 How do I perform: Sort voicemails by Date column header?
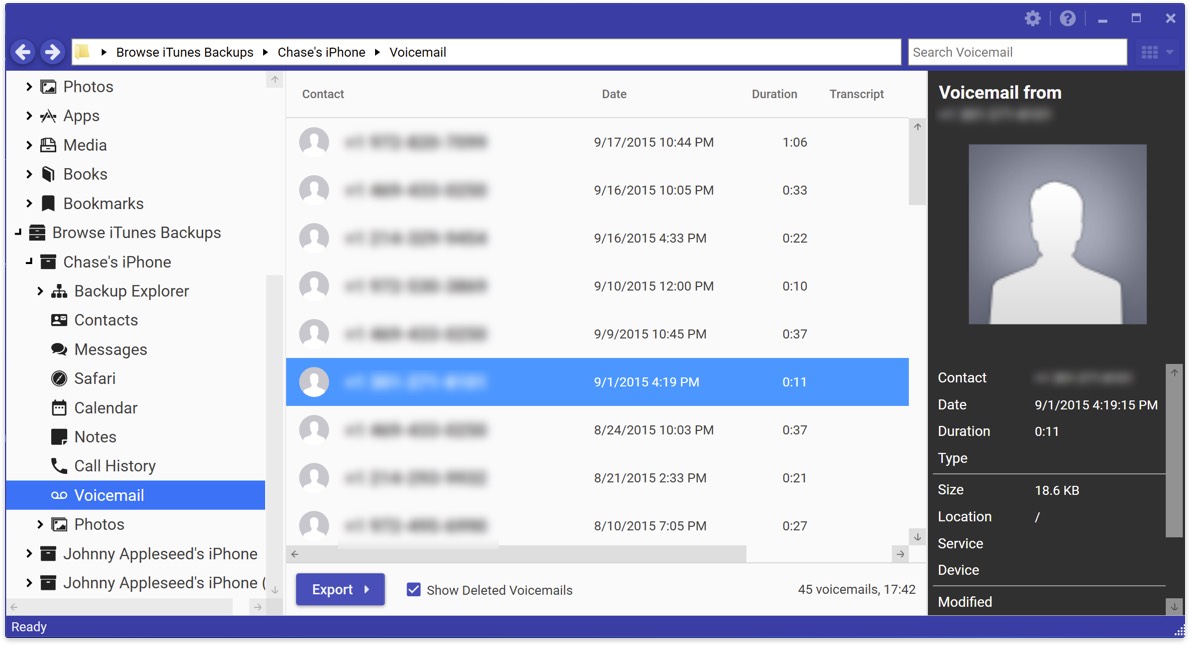(x=614, y=94)
